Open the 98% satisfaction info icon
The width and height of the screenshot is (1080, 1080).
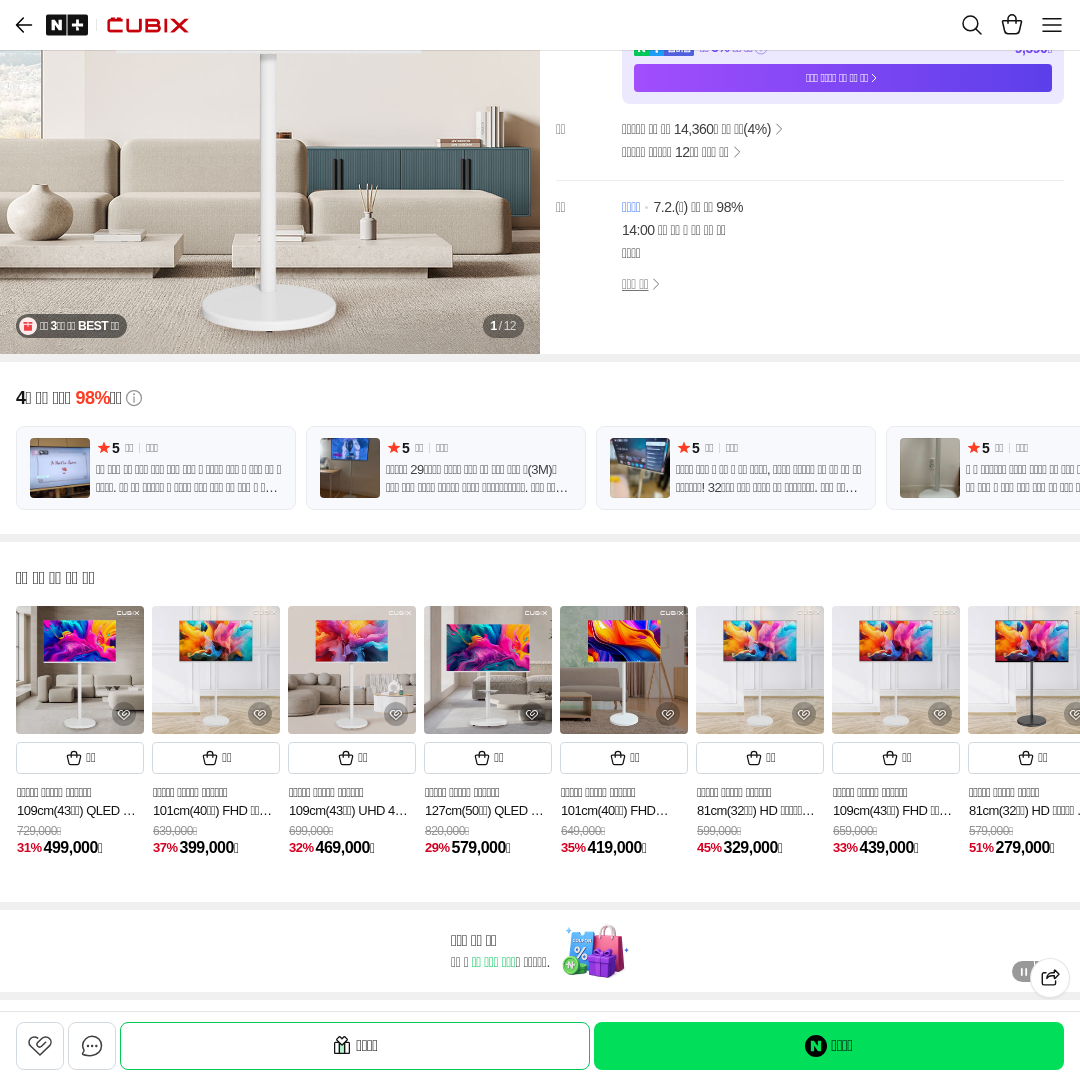click(x=134, y=398)
